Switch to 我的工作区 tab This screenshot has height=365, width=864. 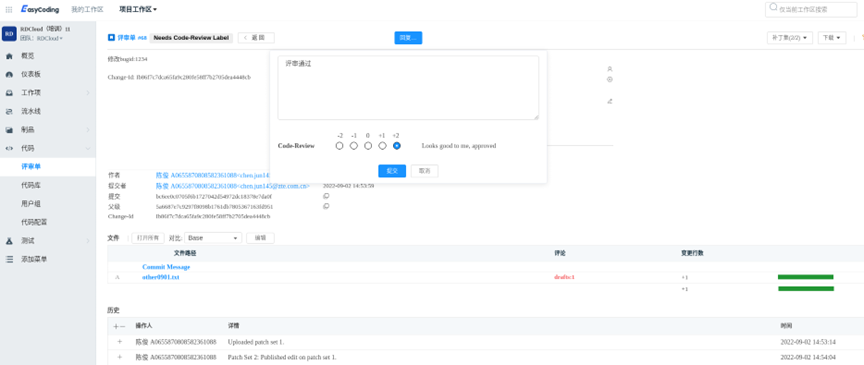(87, 9)
